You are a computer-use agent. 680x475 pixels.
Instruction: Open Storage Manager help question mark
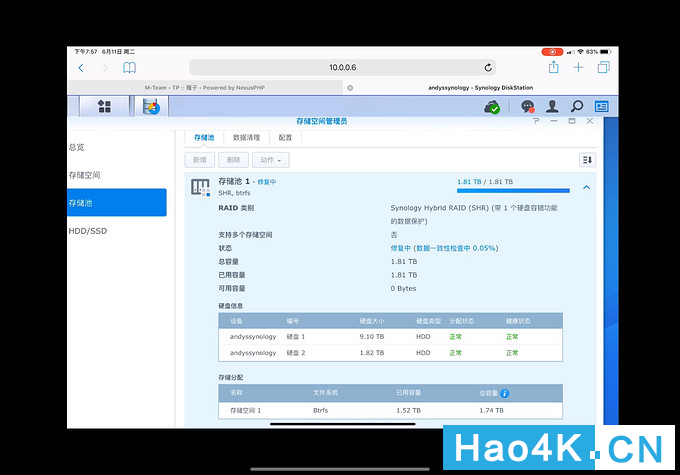pos(536,121)
